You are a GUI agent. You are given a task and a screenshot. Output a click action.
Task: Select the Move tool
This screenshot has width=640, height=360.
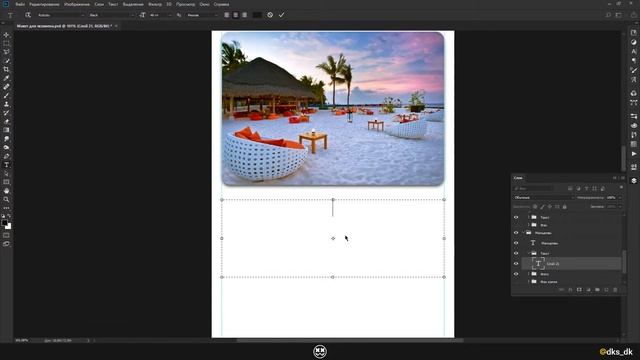[x=6, y=35]
